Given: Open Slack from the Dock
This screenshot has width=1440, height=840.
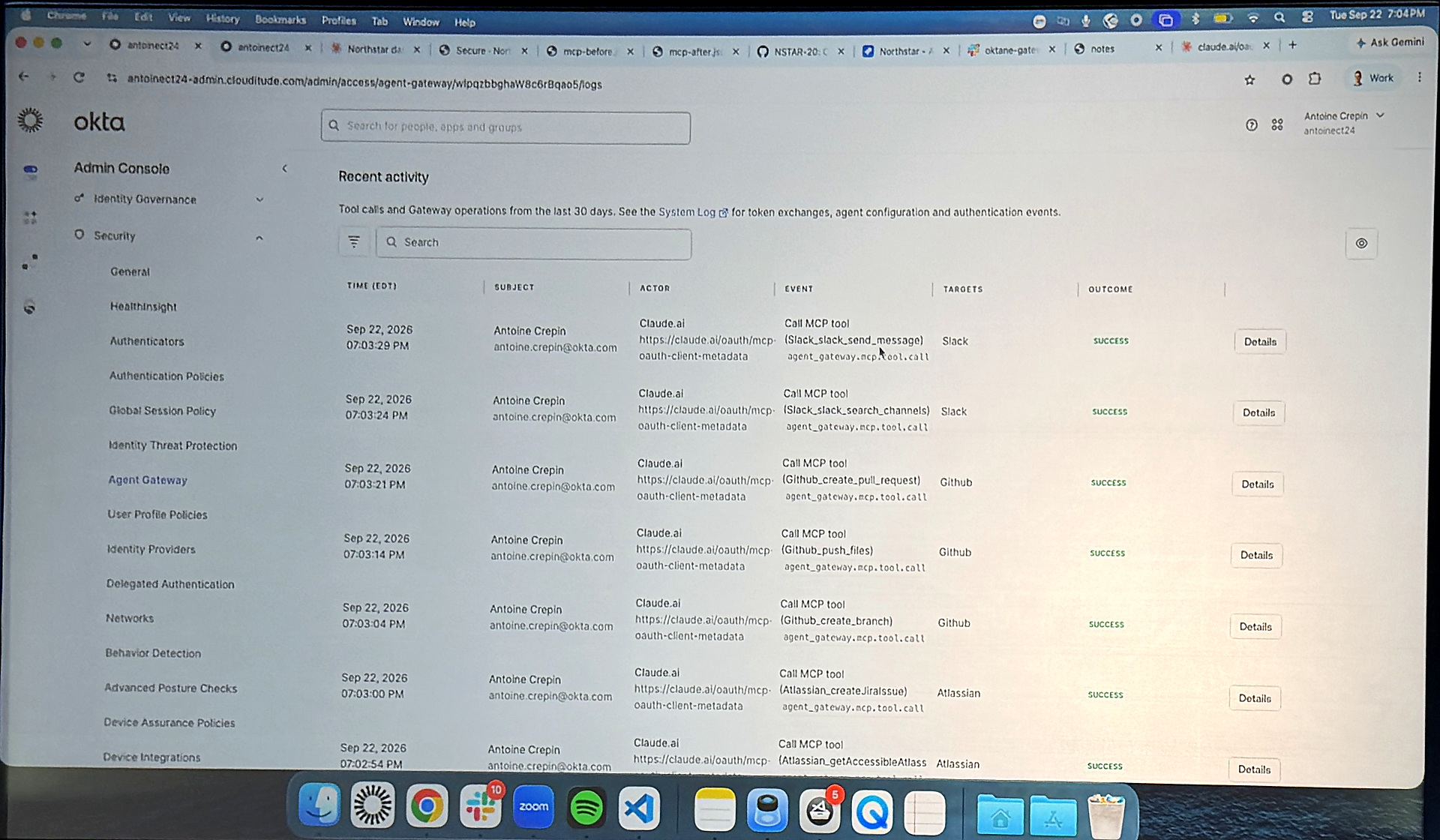Looking at the screenshot, I should click(x=480, y=806).
